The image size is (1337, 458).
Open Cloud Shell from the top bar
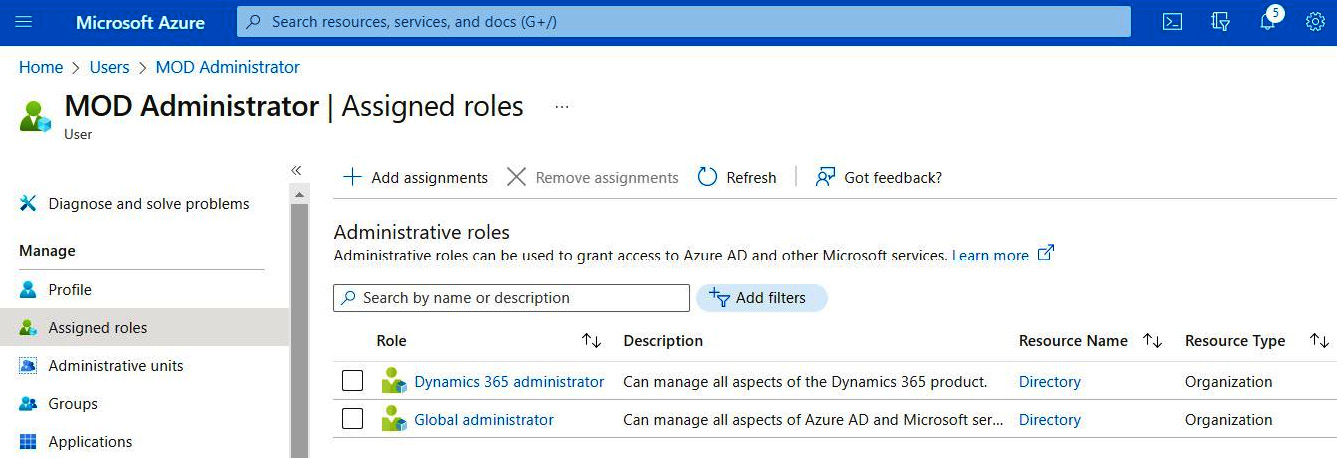click(1172, 22)
